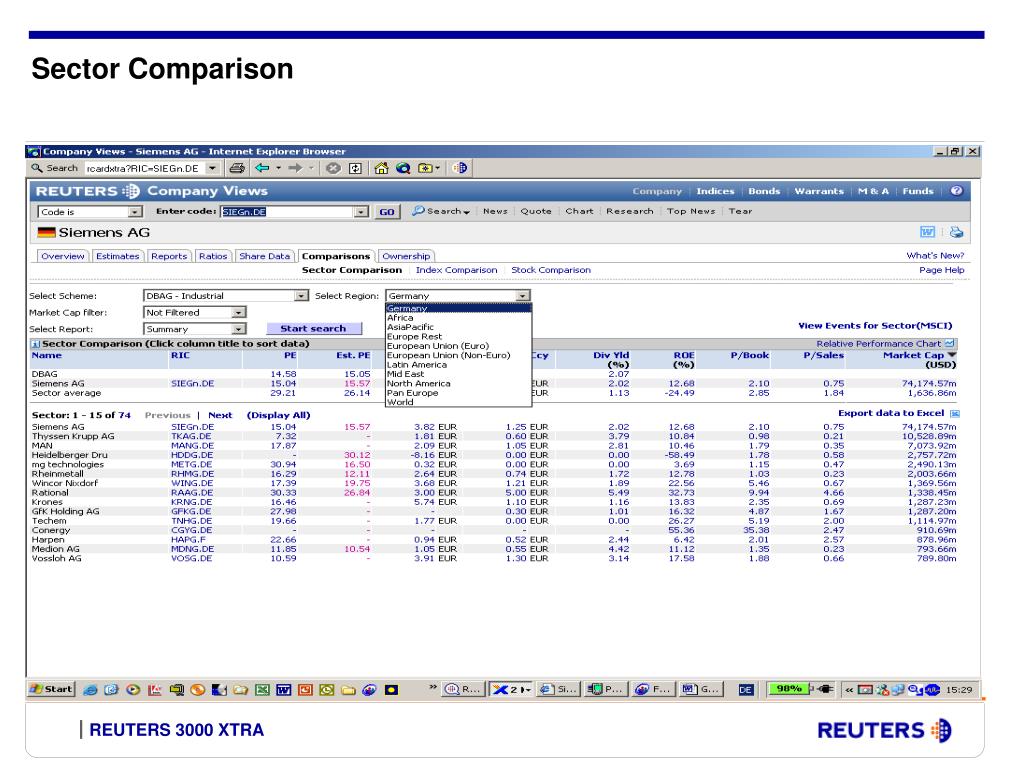Pick 'World' from the region list
The height and width of the screenshot is (768, 1024).
pos(400,402)
